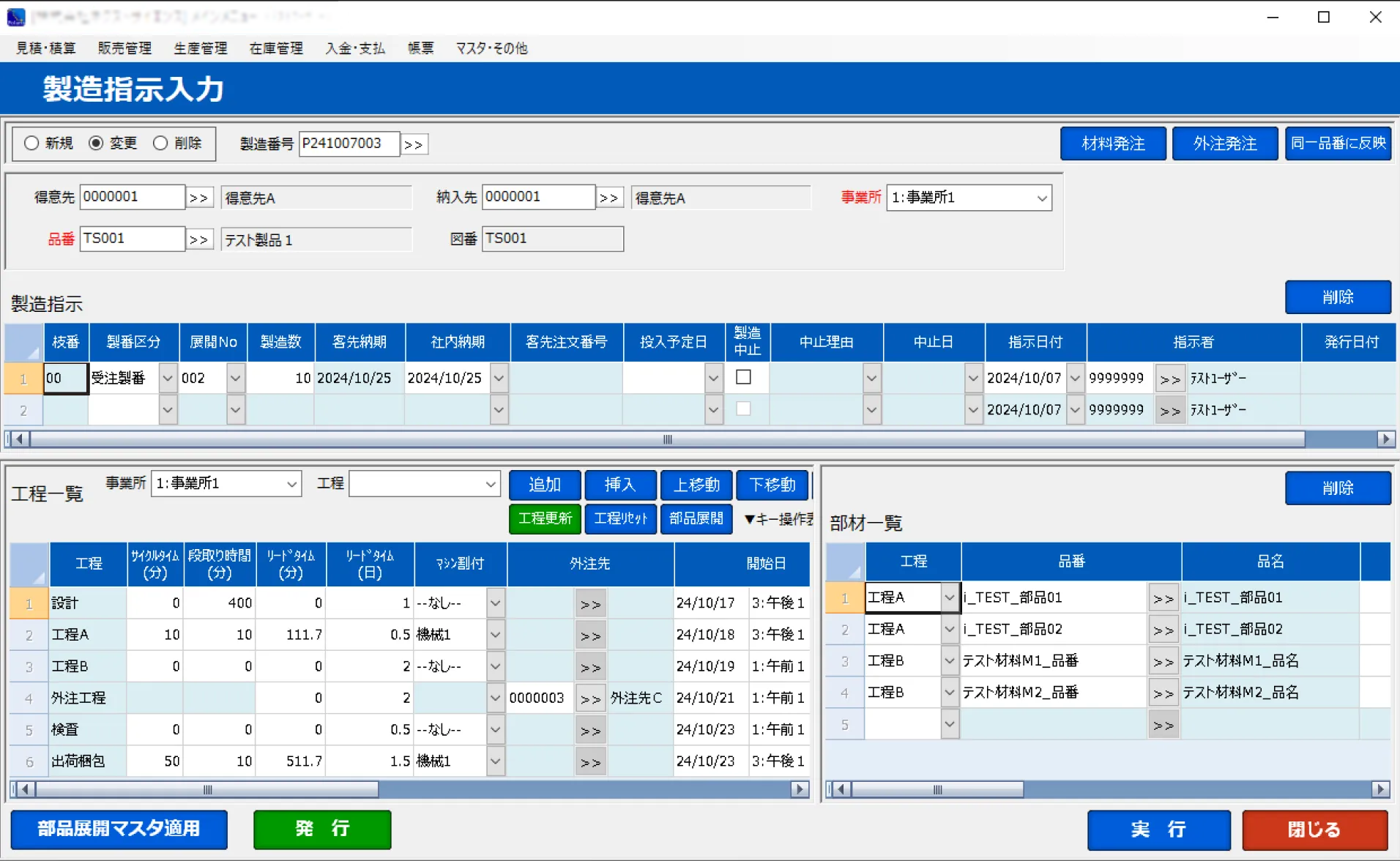Open lookup button next to 得意先 code

[198, 198]
